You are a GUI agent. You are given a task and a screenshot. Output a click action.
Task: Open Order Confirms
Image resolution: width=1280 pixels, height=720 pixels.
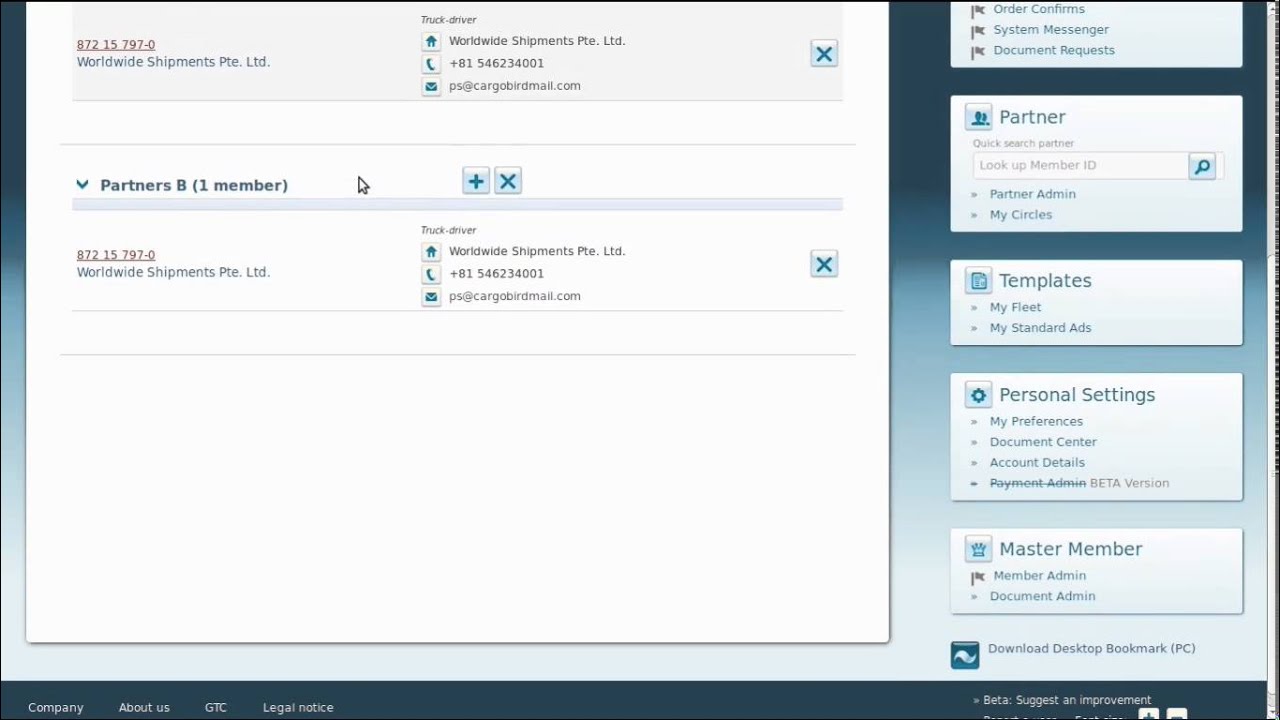1039,9
